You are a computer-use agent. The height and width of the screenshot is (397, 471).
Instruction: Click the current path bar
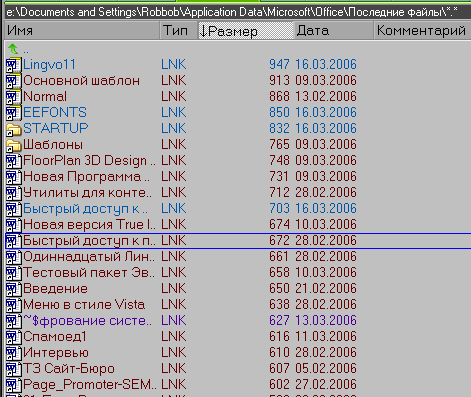coord(237,12)
